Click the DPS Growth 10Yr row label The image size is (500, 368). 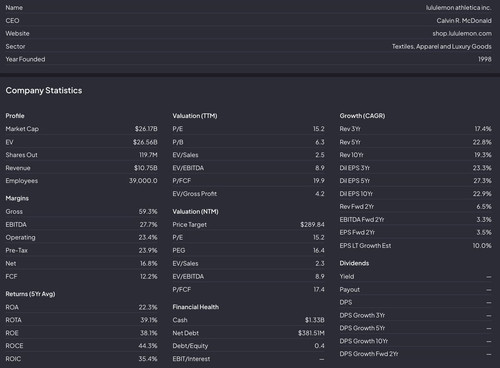[364, 341]
